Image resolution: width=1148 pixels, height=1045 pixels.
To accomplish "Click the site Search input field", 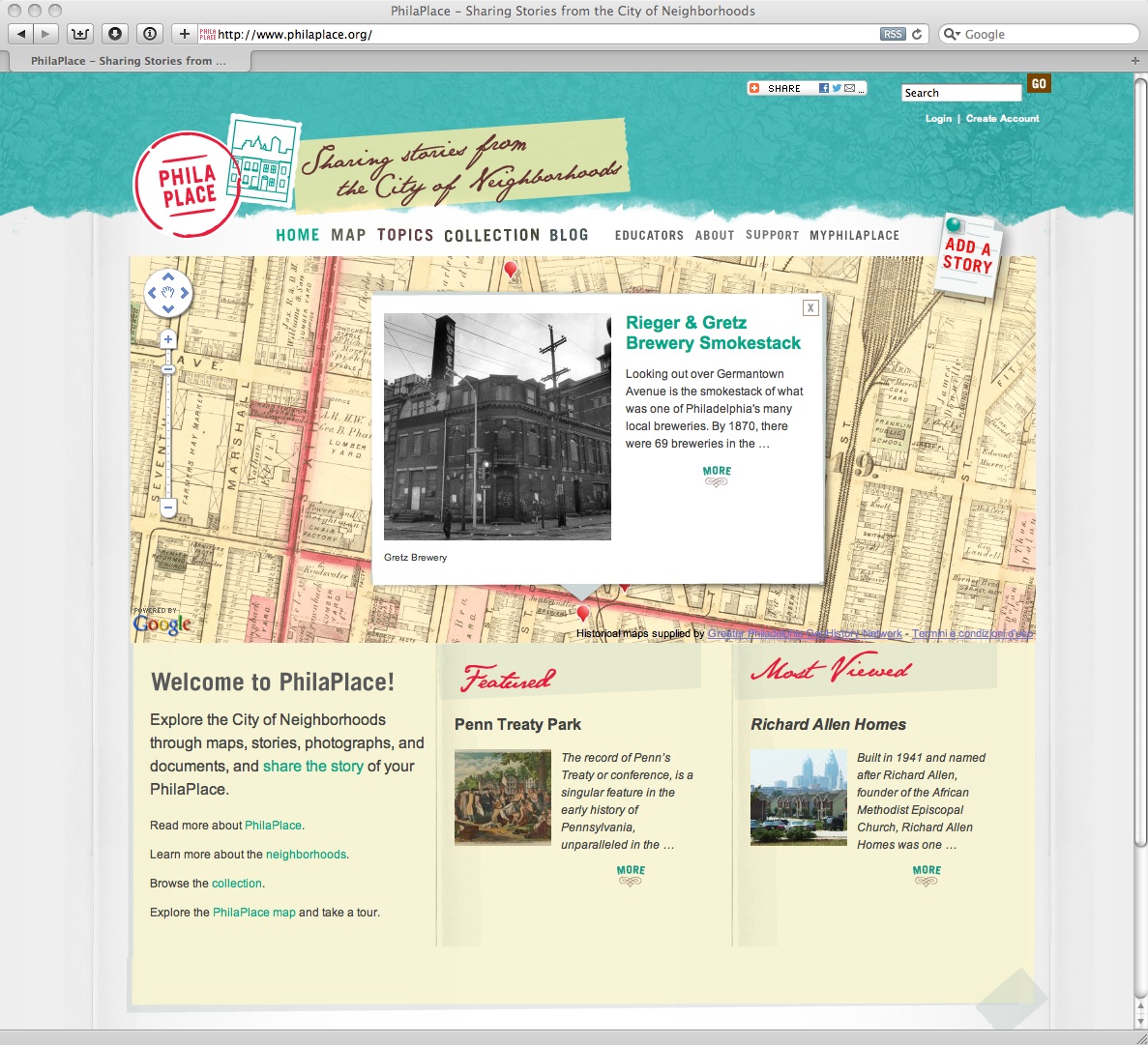I will click(961, 93).
